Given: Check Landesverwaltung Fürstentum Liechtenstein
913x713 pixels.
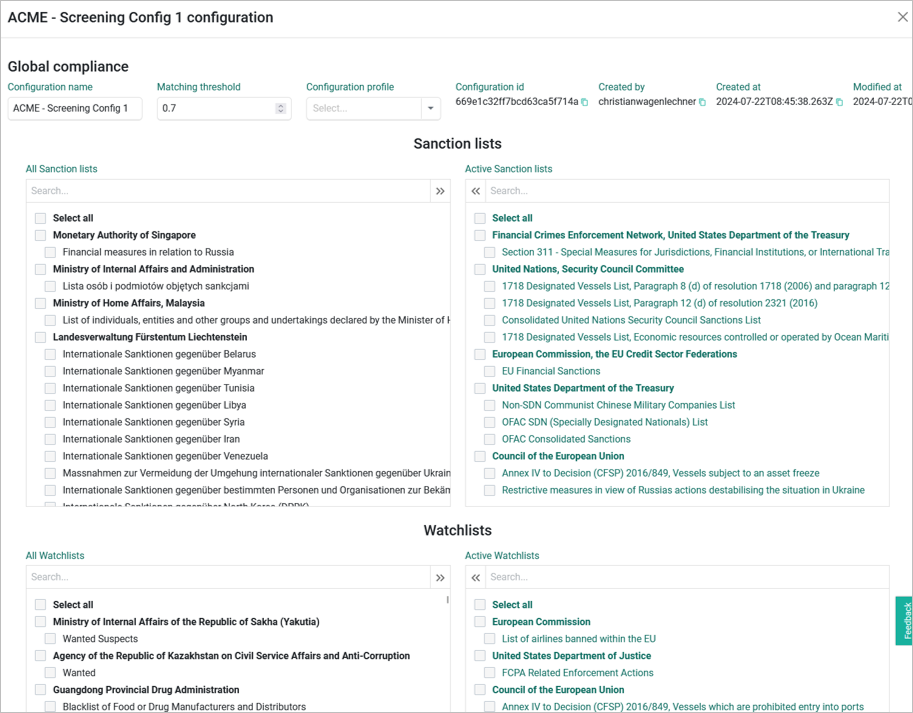Looking at the screenshot, I should point(40,337).
